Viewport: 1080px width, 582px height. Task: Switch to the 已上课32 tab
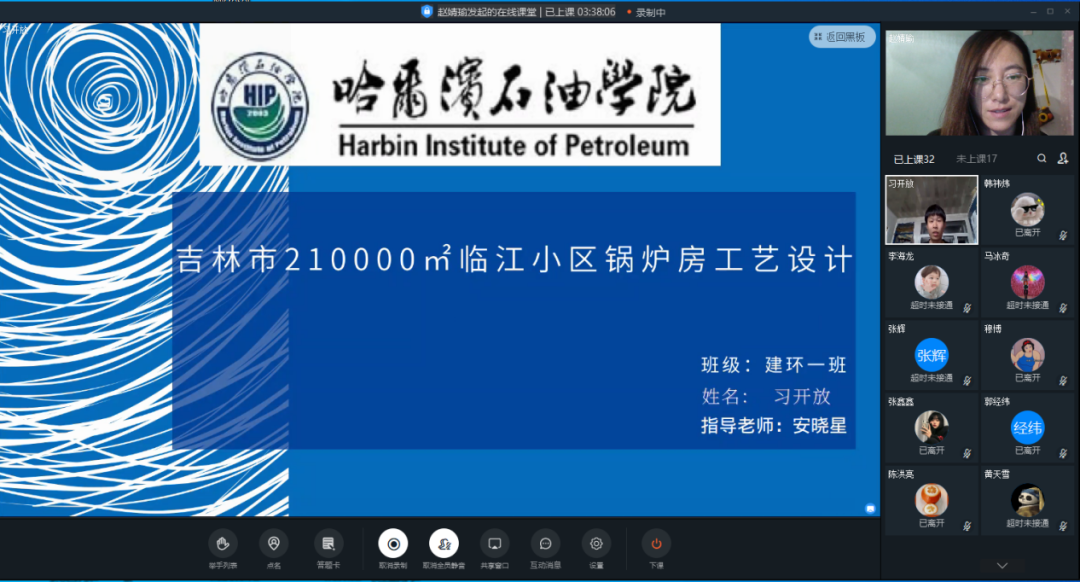tap(914, 159)
